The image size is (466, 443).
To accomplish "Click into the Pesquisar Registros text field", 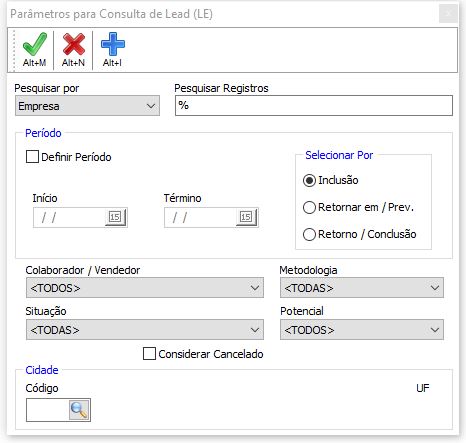I will point(314,106).
